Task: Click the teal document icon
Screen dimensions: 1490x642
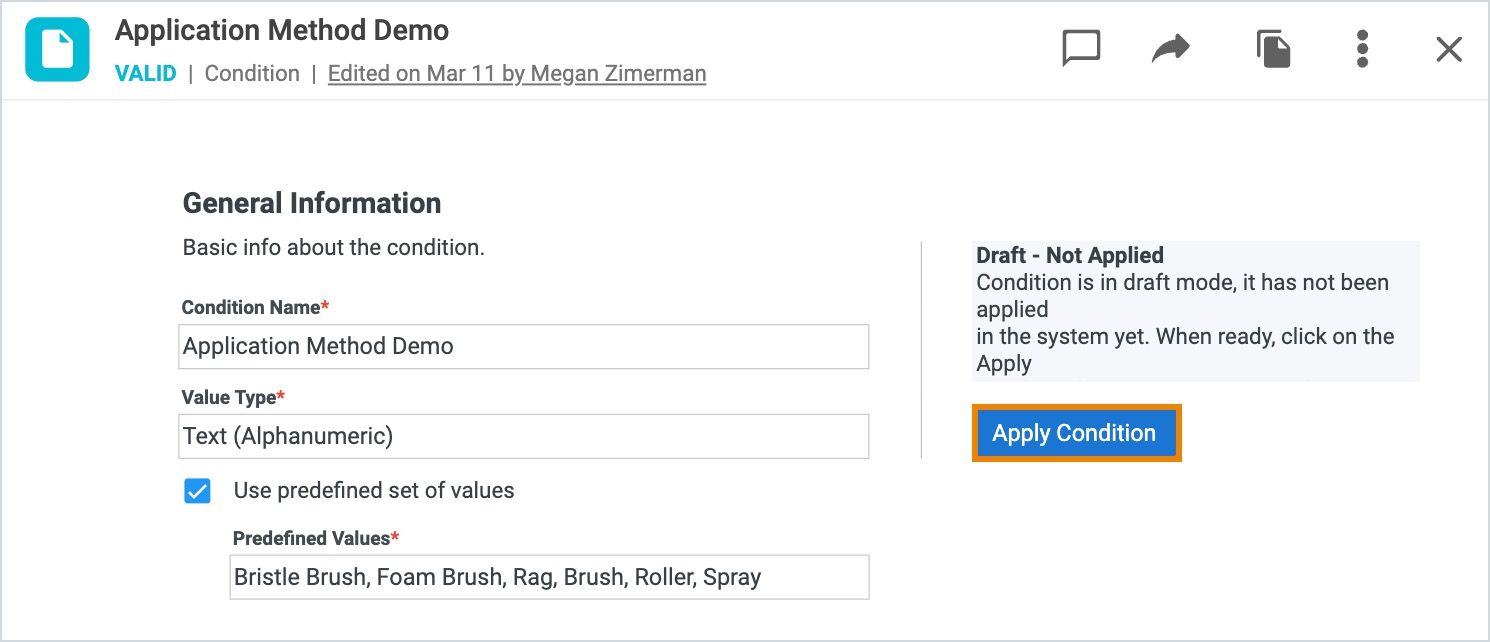Action: [58, 49]
